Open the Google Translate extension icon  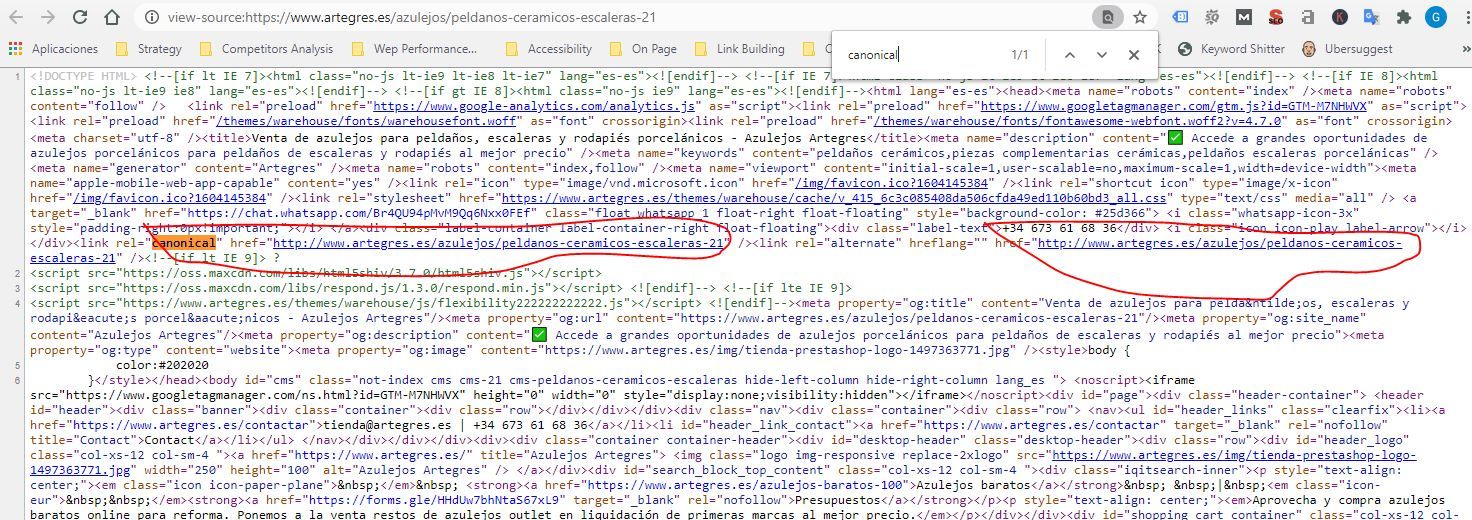tap(1372, 17)
